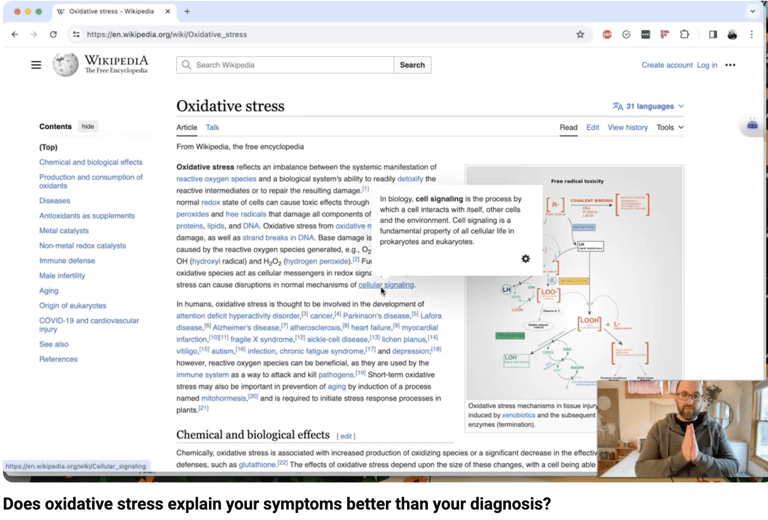Go to Aging section in contents
Screen dimensions: 768x520
click(x=48, y=290)
